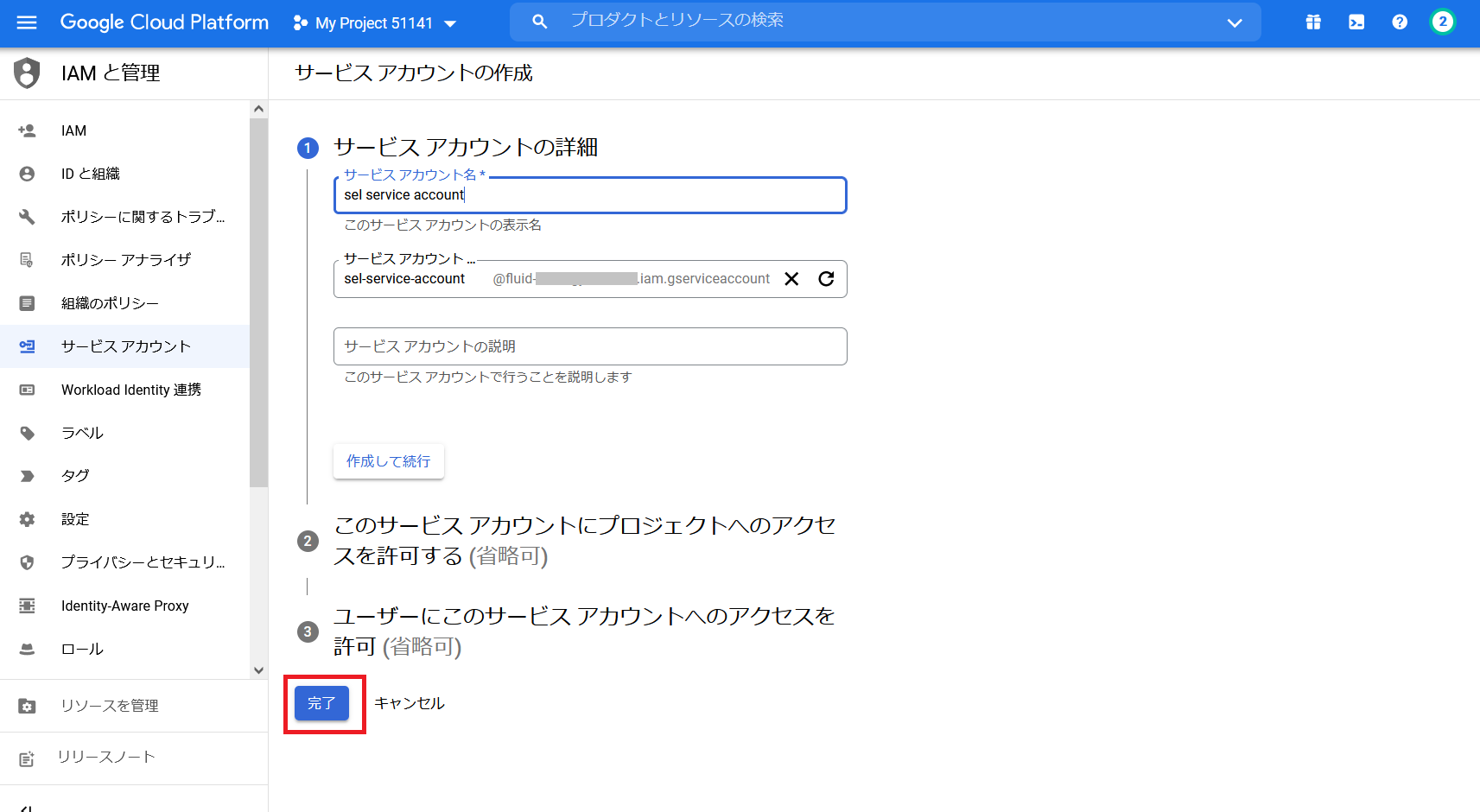Select サービス アカウント in the sidebar
Viewport: 1480px width, 812px height.
(x=124, y=346)
